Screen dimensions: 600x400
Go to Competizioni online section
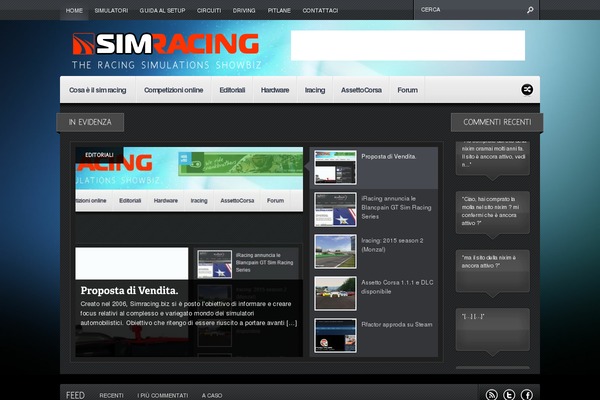click(x=173, y=90)
